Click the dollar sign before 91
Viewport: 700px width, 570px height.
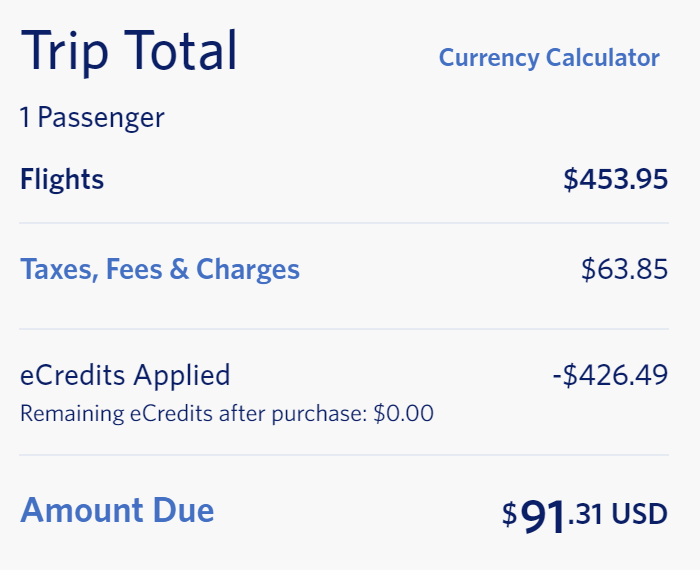pos(510,515)
